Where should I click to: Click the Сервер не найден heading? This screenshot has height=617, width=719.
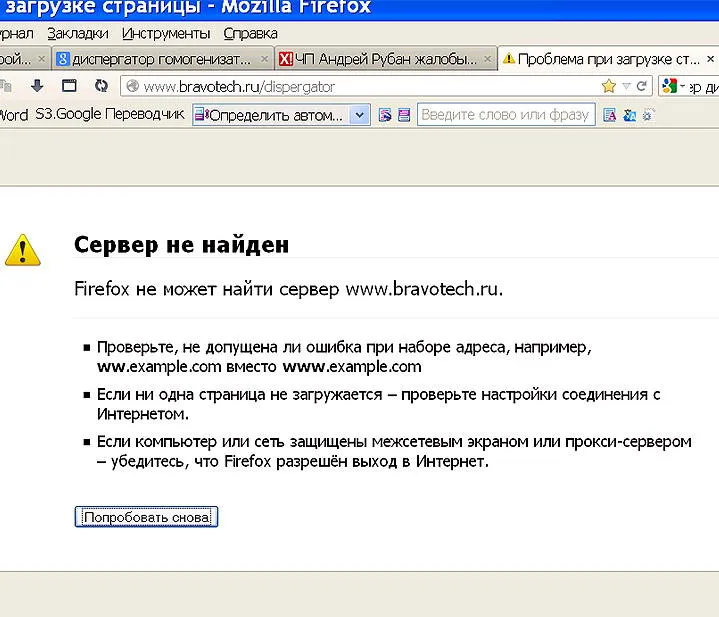click(182, 245)
